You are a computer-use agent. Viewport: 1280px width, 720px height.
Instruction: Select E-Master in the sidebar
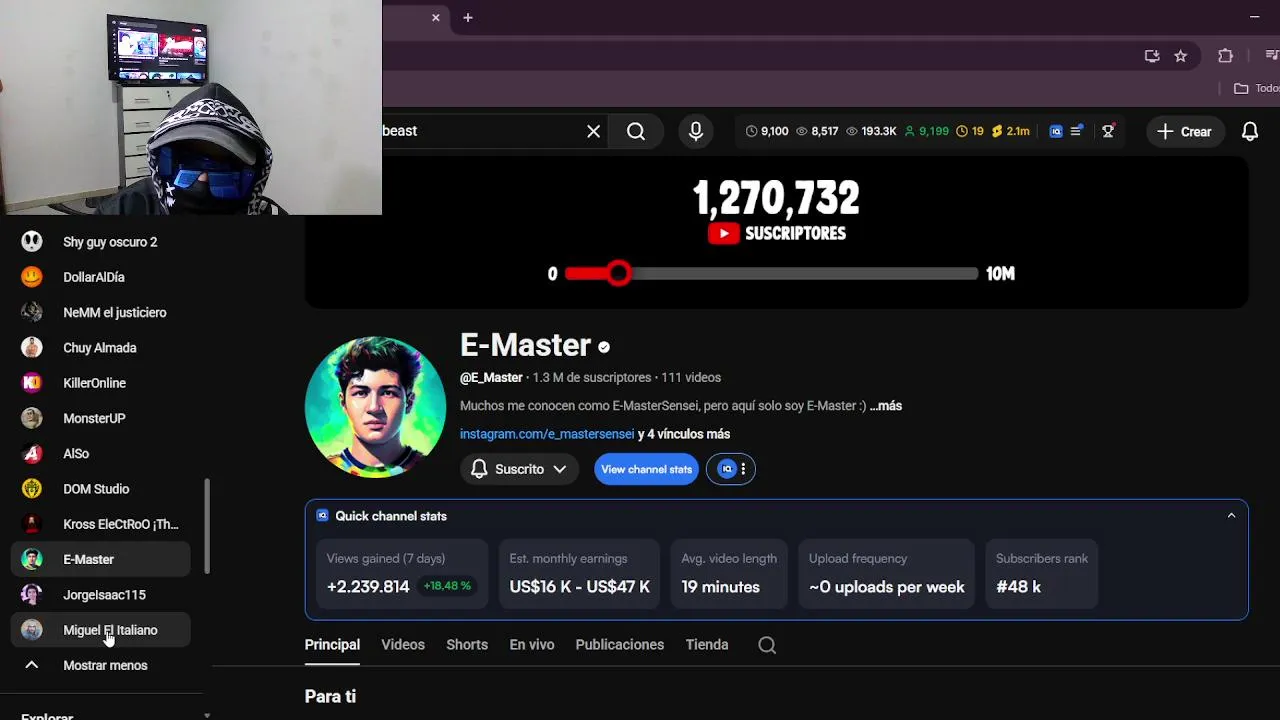100,560
